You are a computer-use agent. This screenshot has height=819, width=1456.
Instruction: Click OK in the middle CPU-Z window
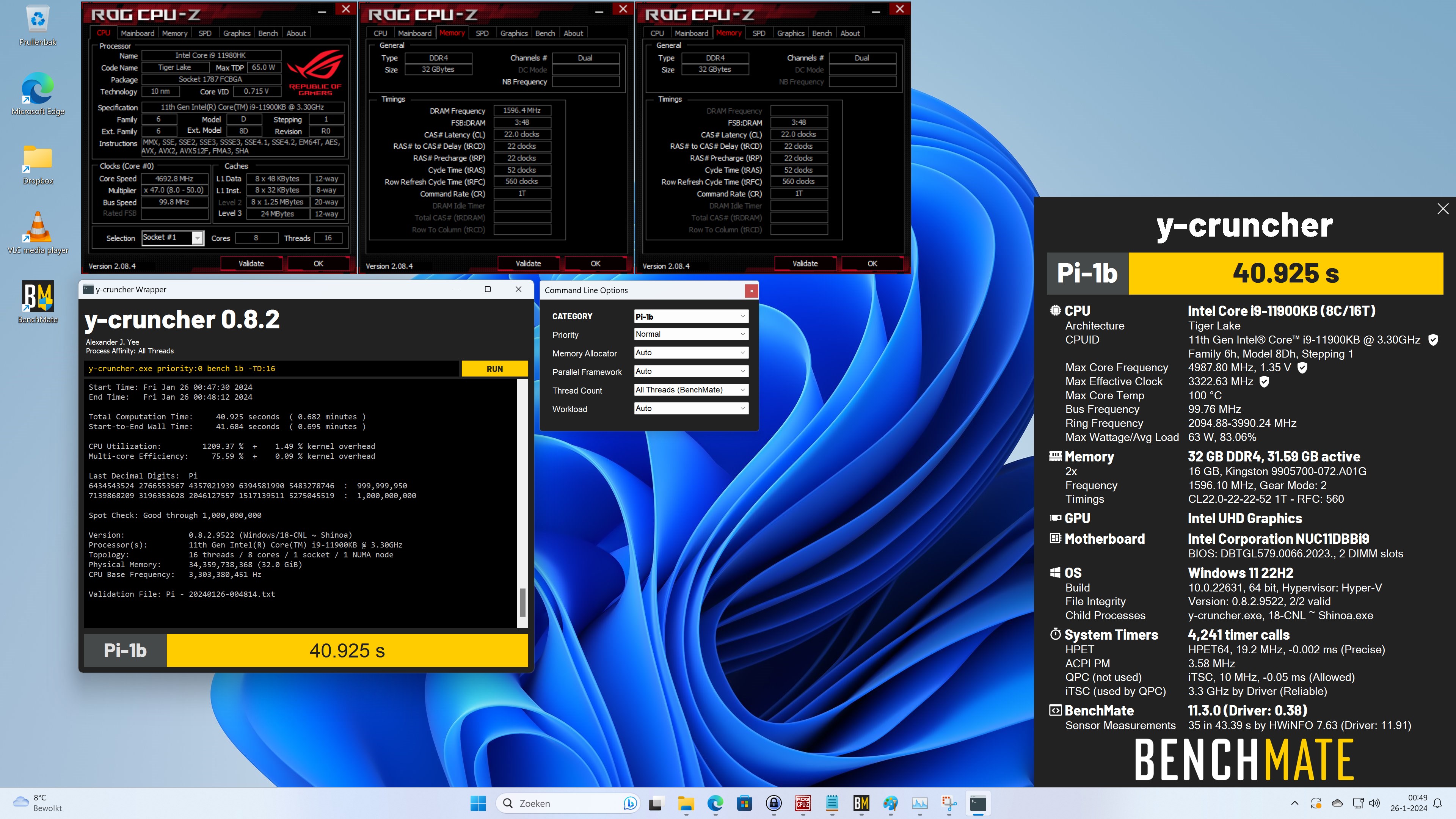595,264
